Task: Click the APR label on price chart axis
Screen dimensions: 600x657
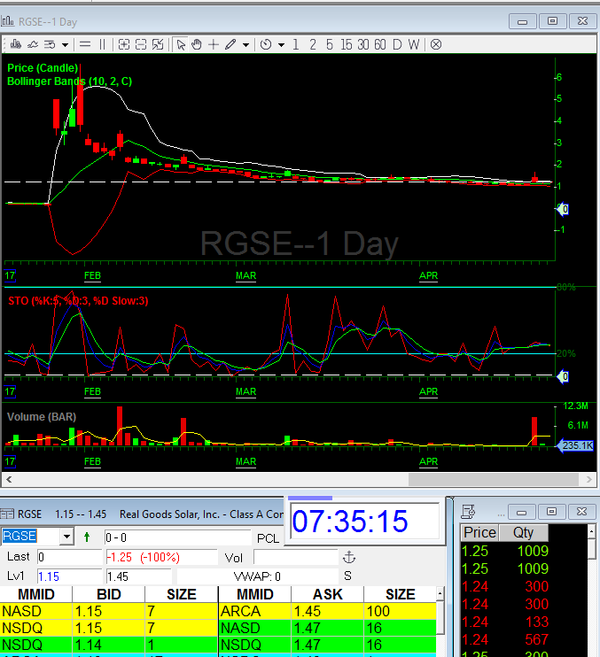Action: pyautogui.click(x=428, y=276)
